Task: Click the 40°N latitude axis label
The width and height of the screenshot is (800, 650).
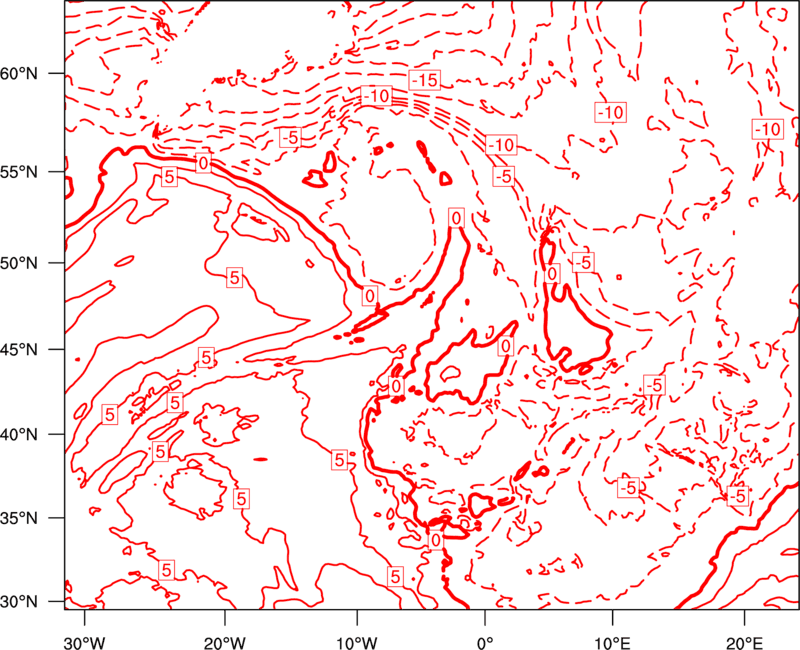Action: click(x=19, y=435)
